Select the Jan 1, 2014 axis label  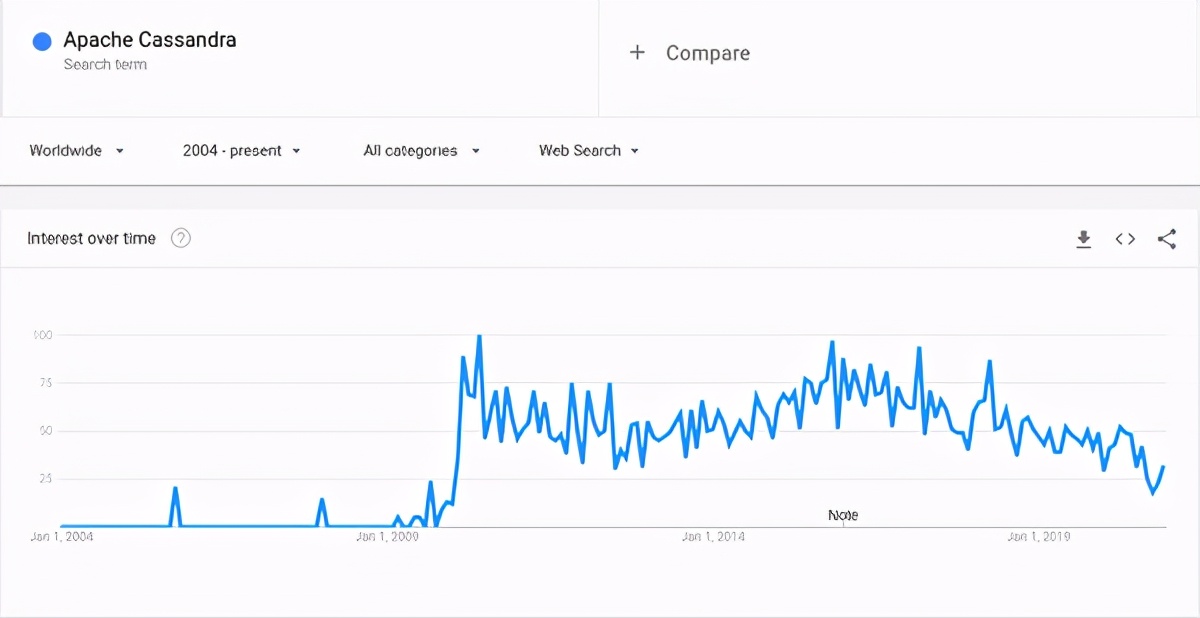point(713,537)
